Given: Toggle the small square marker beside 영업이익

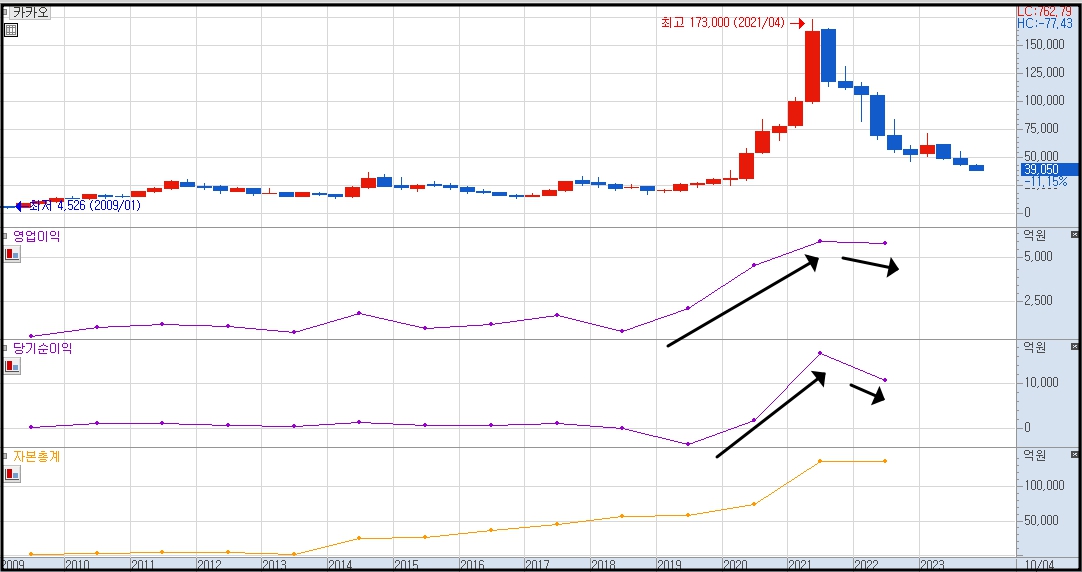Looking at the screenshot, I should point(6,235).
